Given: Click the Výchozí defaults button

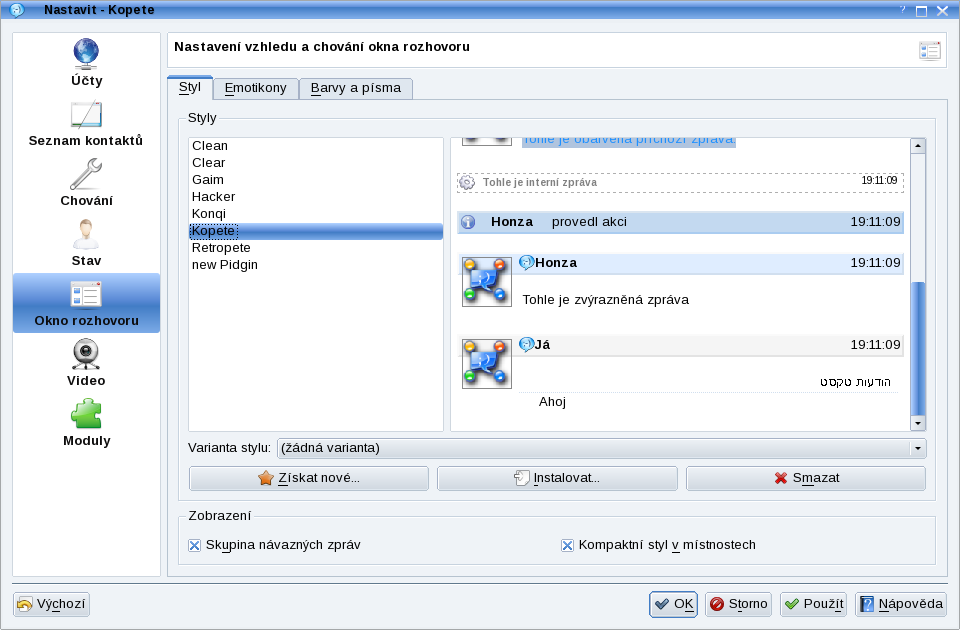Looking at the screenshot, I should pos(51,604).
